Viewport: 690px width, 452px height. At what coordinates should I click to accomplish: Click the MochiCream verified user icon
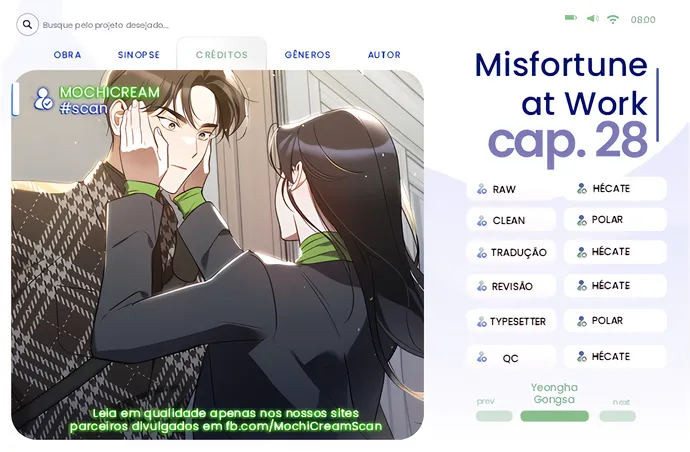[43, 99]
